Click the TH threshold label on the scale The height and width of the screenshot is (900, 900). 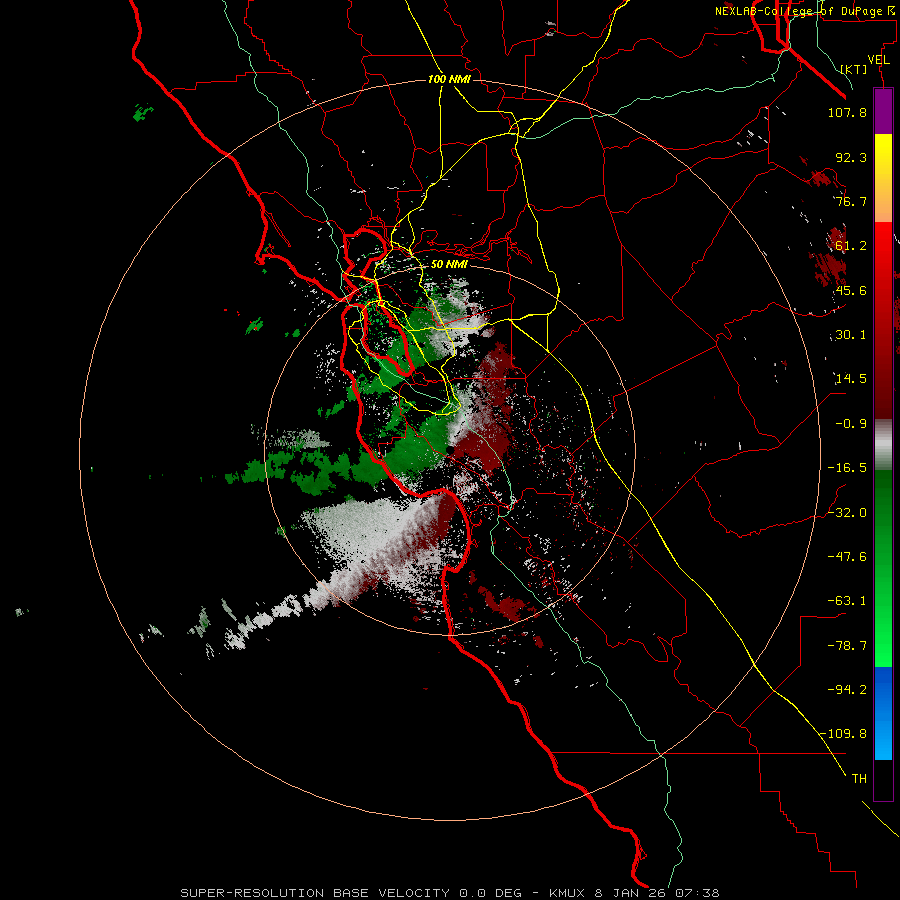[x=859, y=779]
